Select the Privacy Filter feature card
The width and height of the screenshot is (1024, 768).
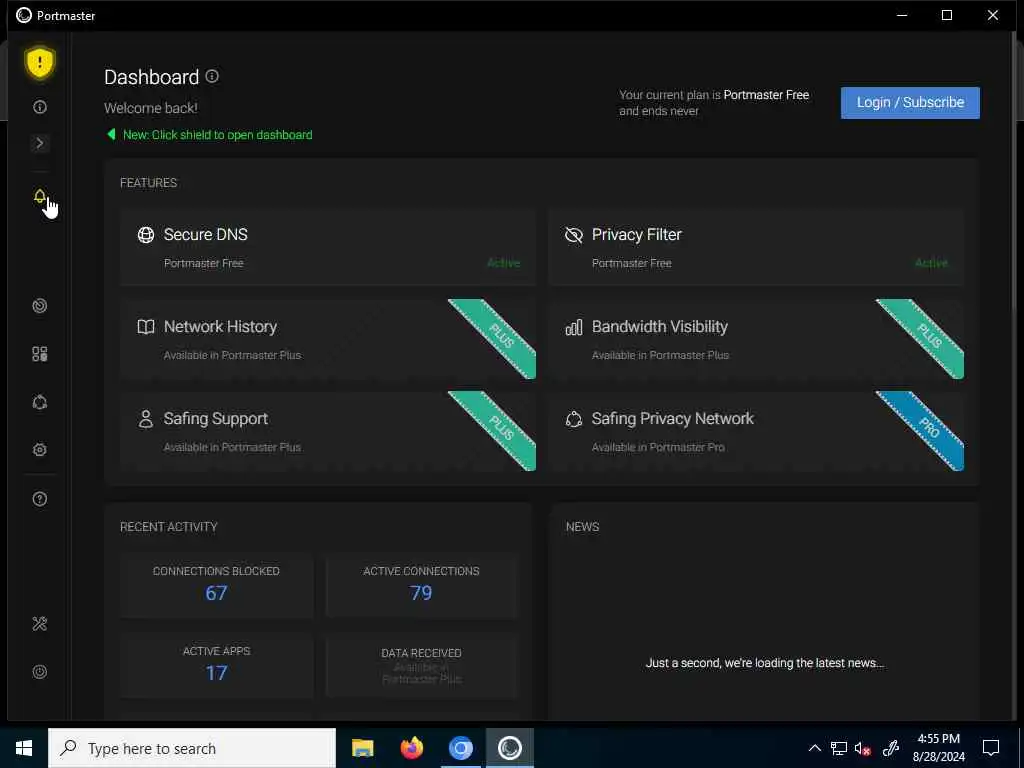(x=756, y=248)
